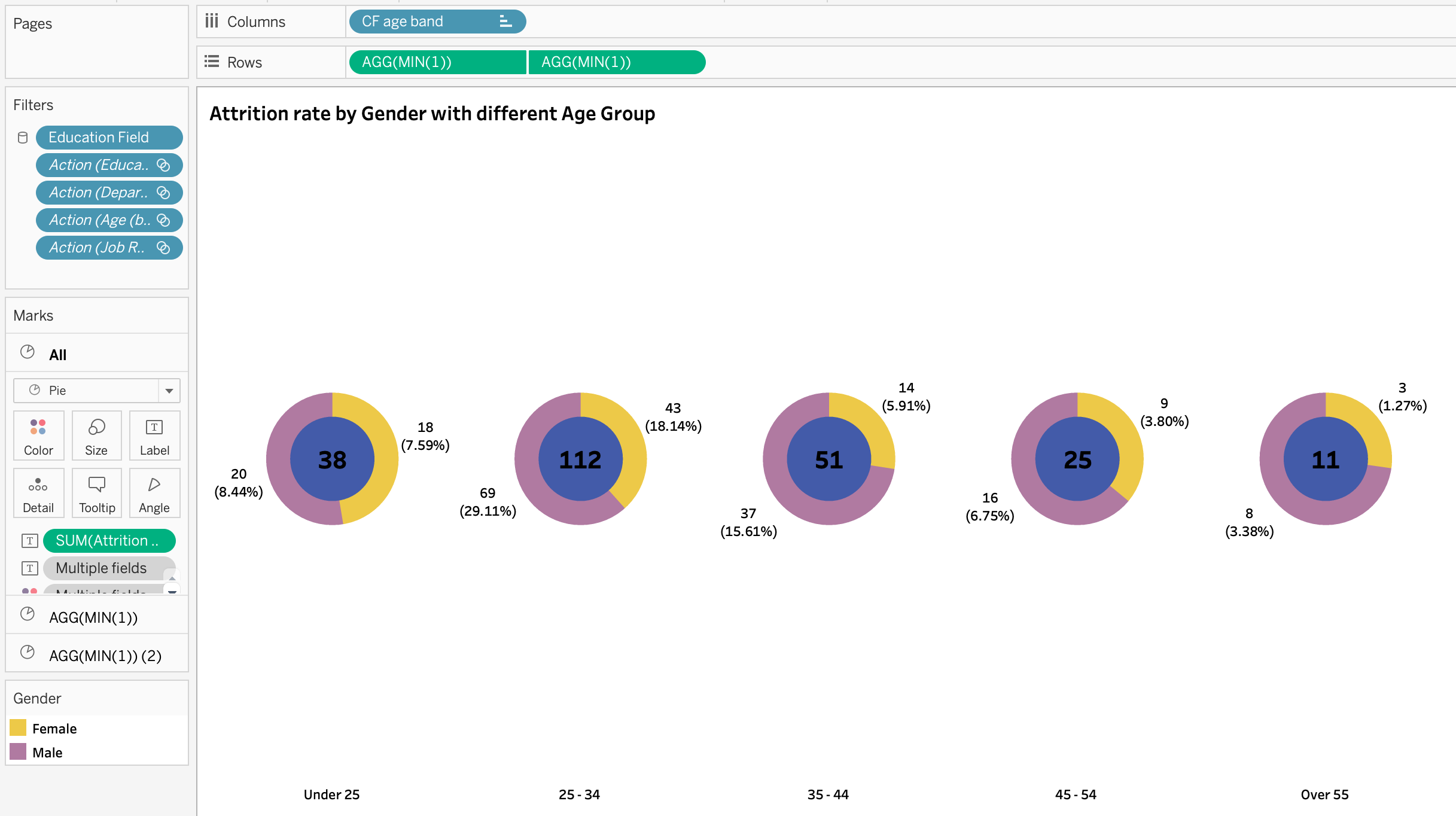Click the Education Field filter pill

109,137
